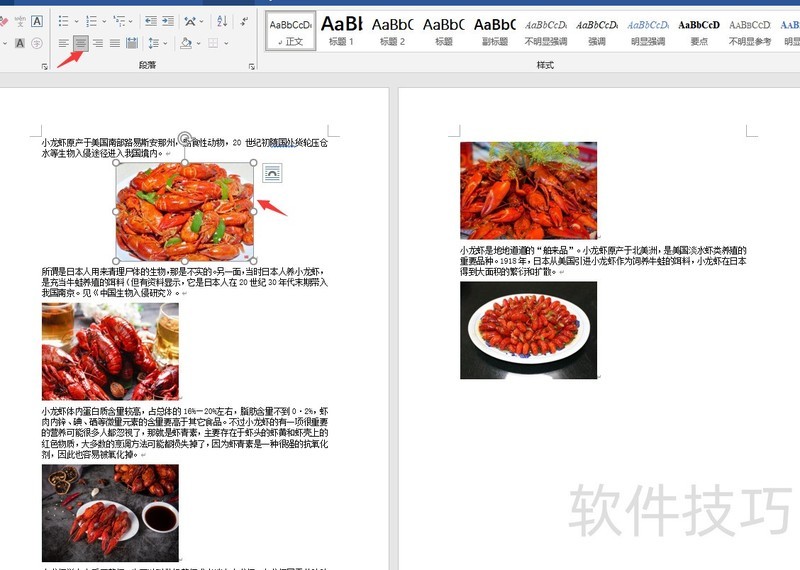Viewport: 800px width, 570px height.
Task: Open bullet list style dropdown arrow
Action: pos(77,21)
